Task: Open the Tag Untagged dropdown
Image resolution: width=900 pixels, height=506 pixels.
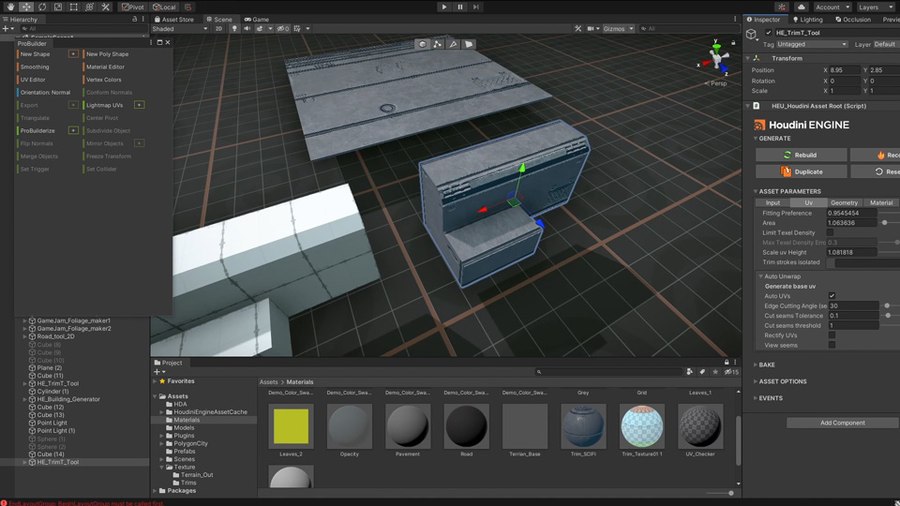Action: (812, 44)
